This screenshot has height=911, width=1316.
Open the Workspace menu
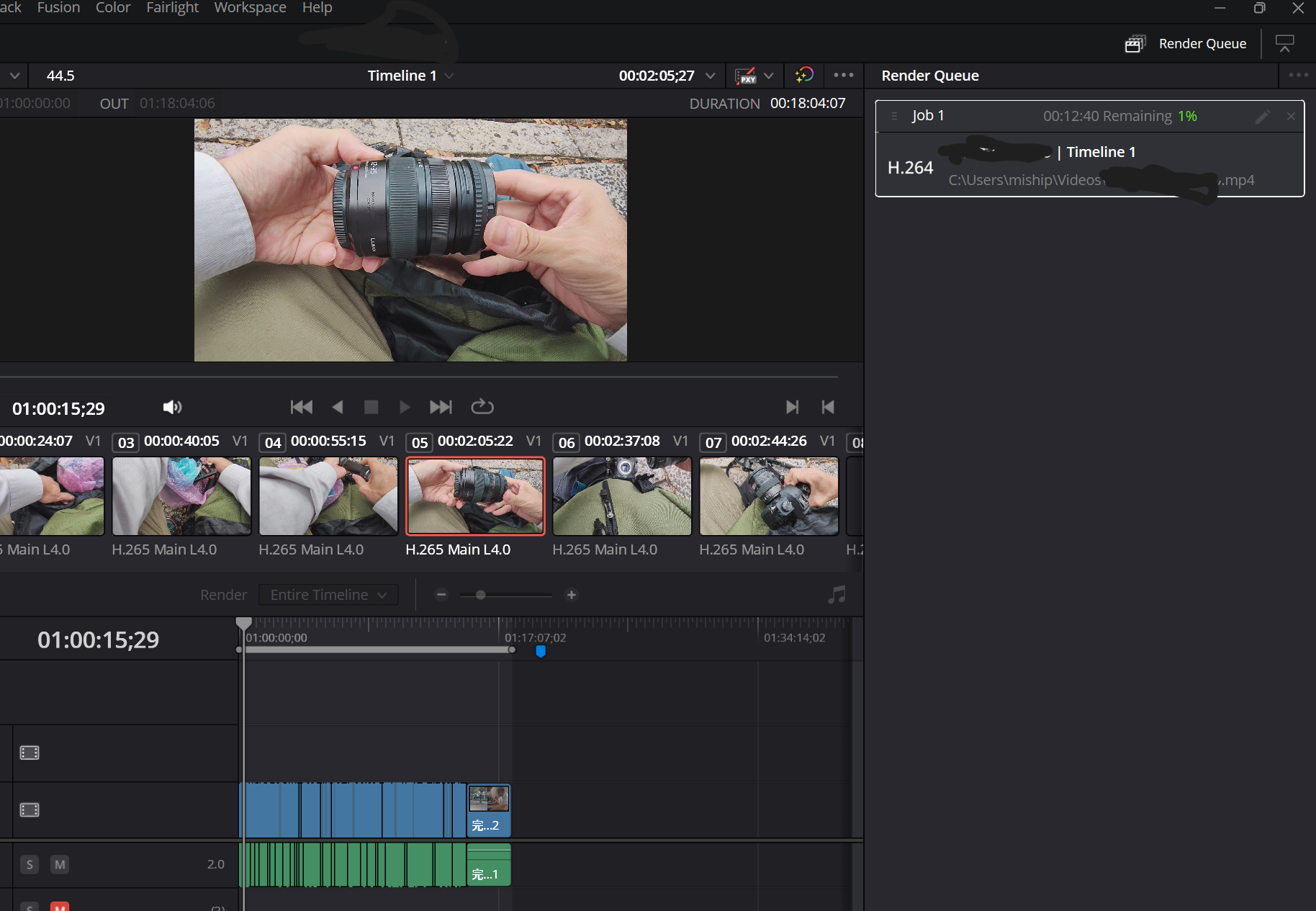(250, 8)
